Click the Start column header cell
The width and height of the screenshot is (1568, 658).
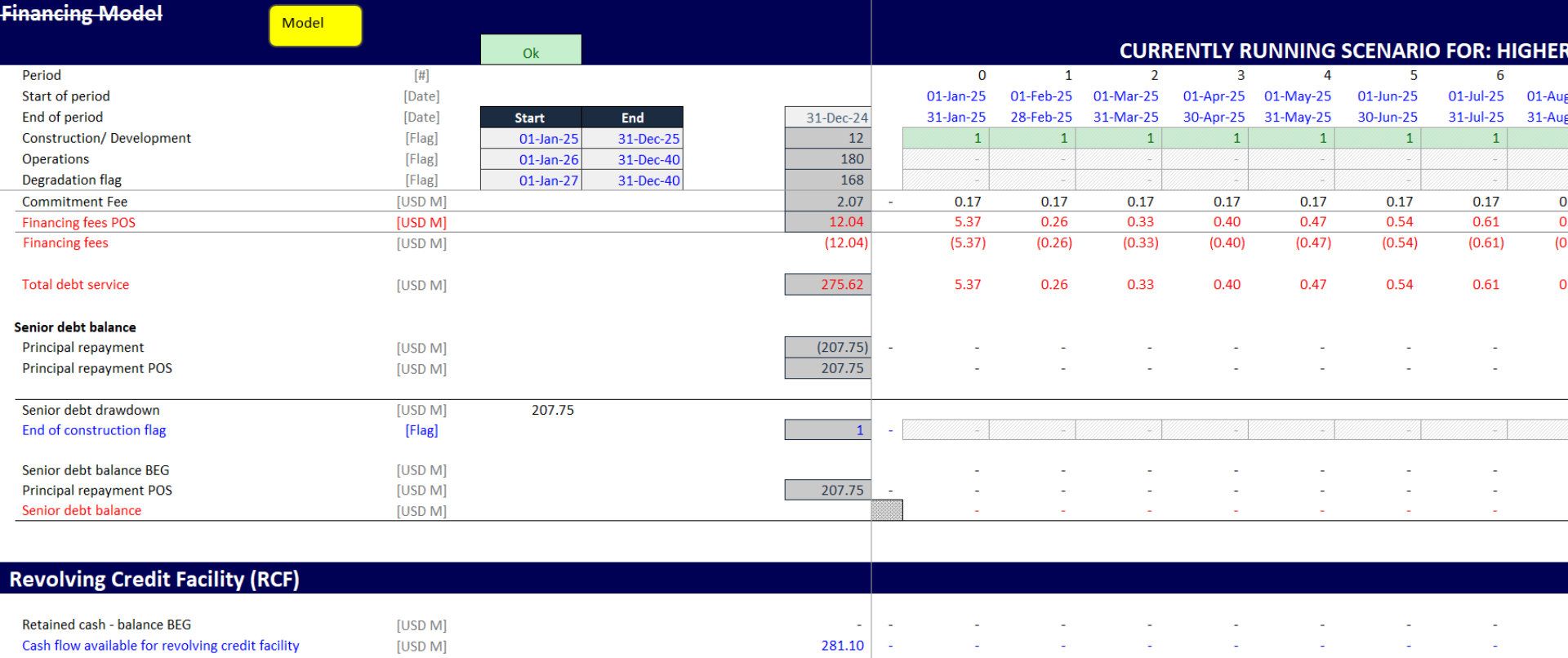click(531, 118)
